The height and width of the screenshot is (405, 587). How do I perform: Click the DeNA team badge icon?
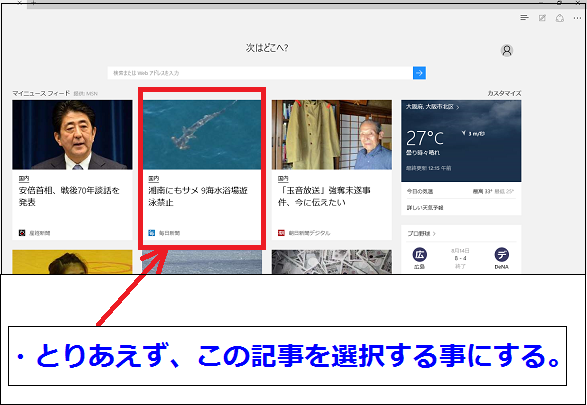pos(501,255)
